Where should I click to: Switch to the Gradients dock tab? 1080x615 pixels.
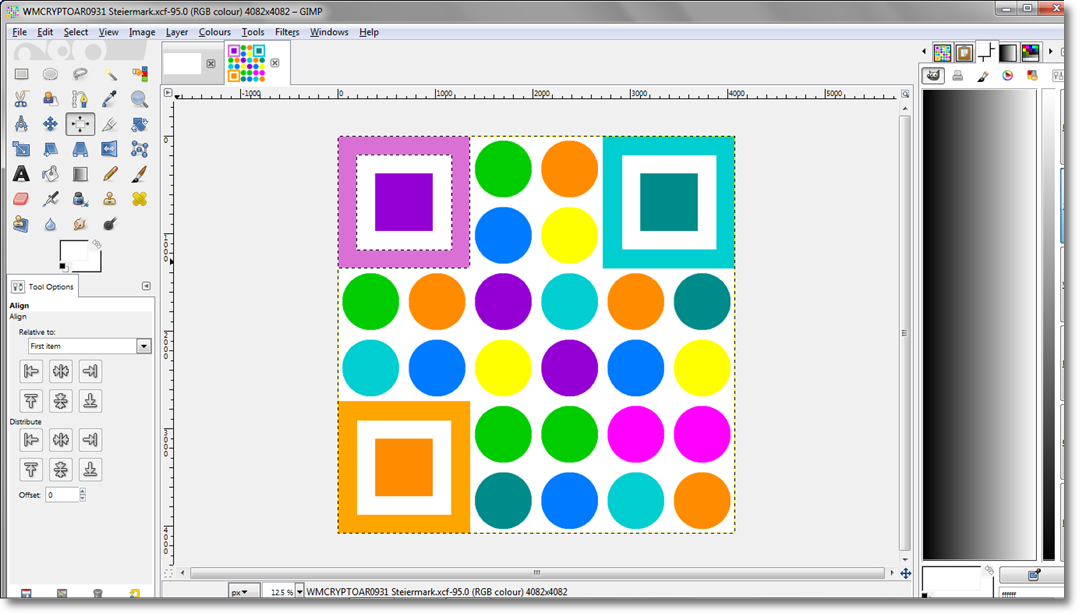pyautogui.click(x=1008, y=52)
